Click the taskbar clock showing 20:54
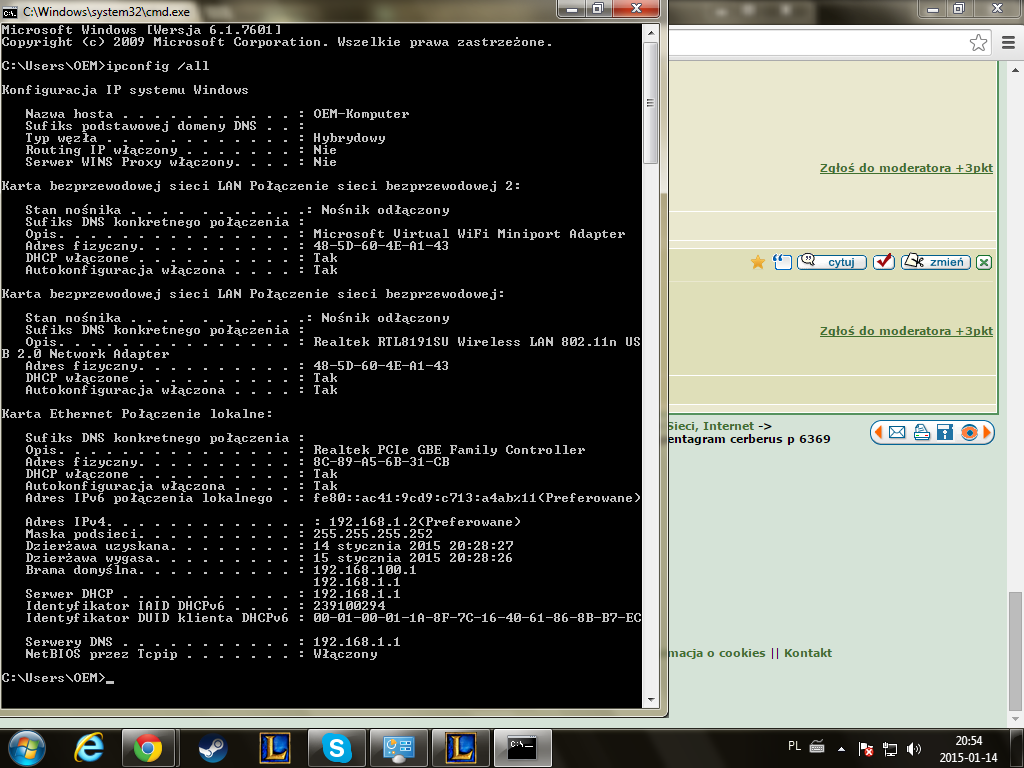This screenshot has height=768, width=1024. 968,749
